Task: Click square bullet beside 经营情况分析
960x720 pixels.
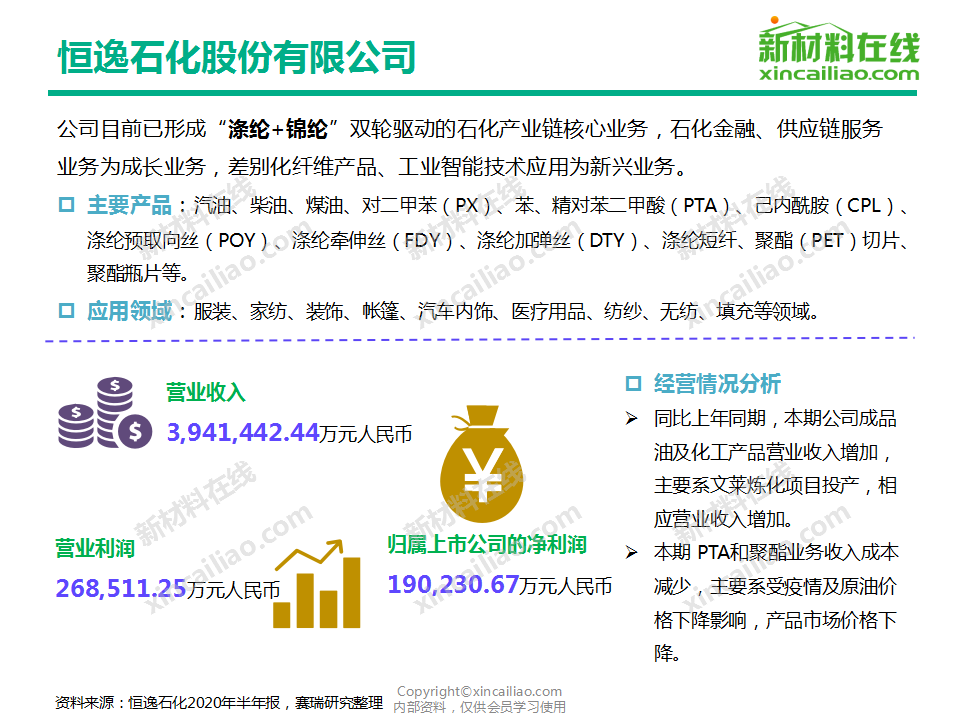Action: [633, 384]
